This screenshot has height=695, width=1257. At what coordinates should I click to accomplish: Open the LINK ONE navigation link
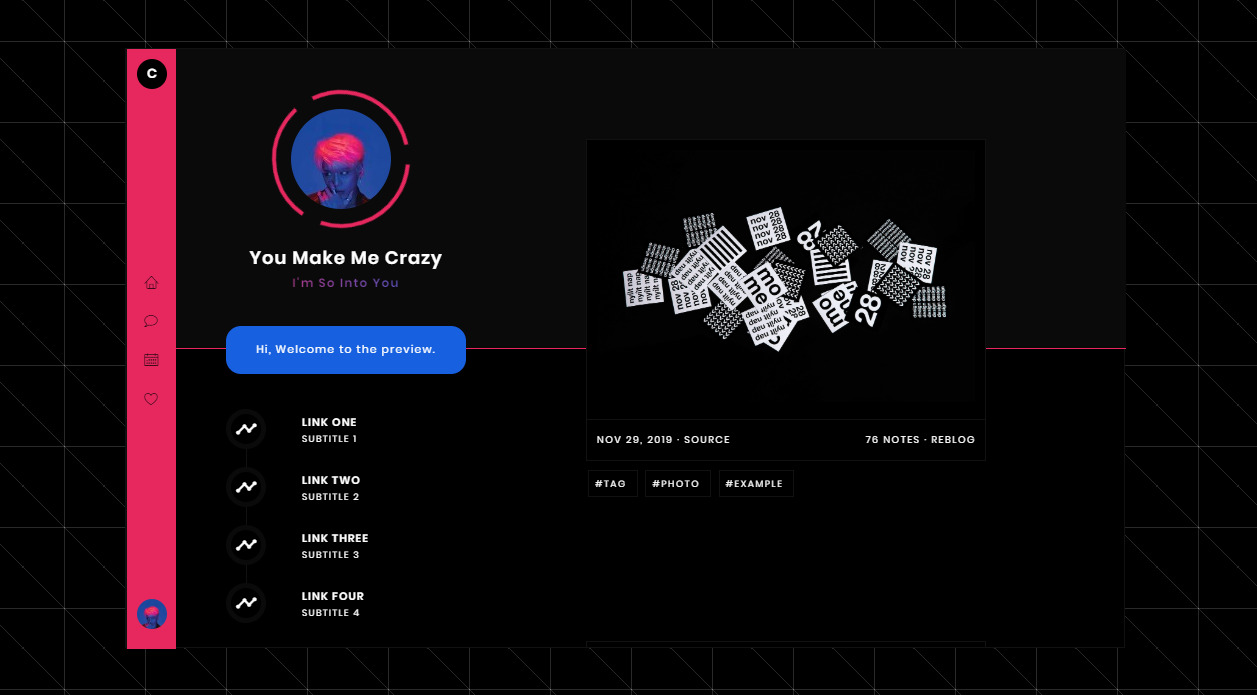click(x=329, y=423)
